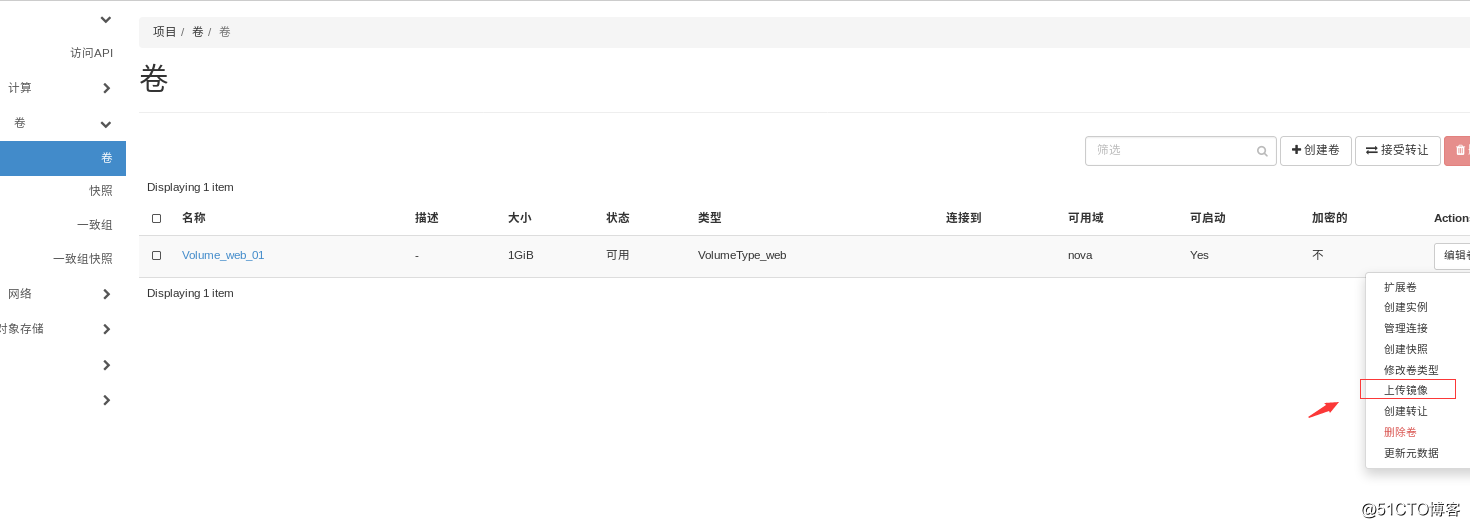This screenshot has height=528, width=1470.
Task: Click the 项目 breadcrumb
Action: click(x=165, y=32)
